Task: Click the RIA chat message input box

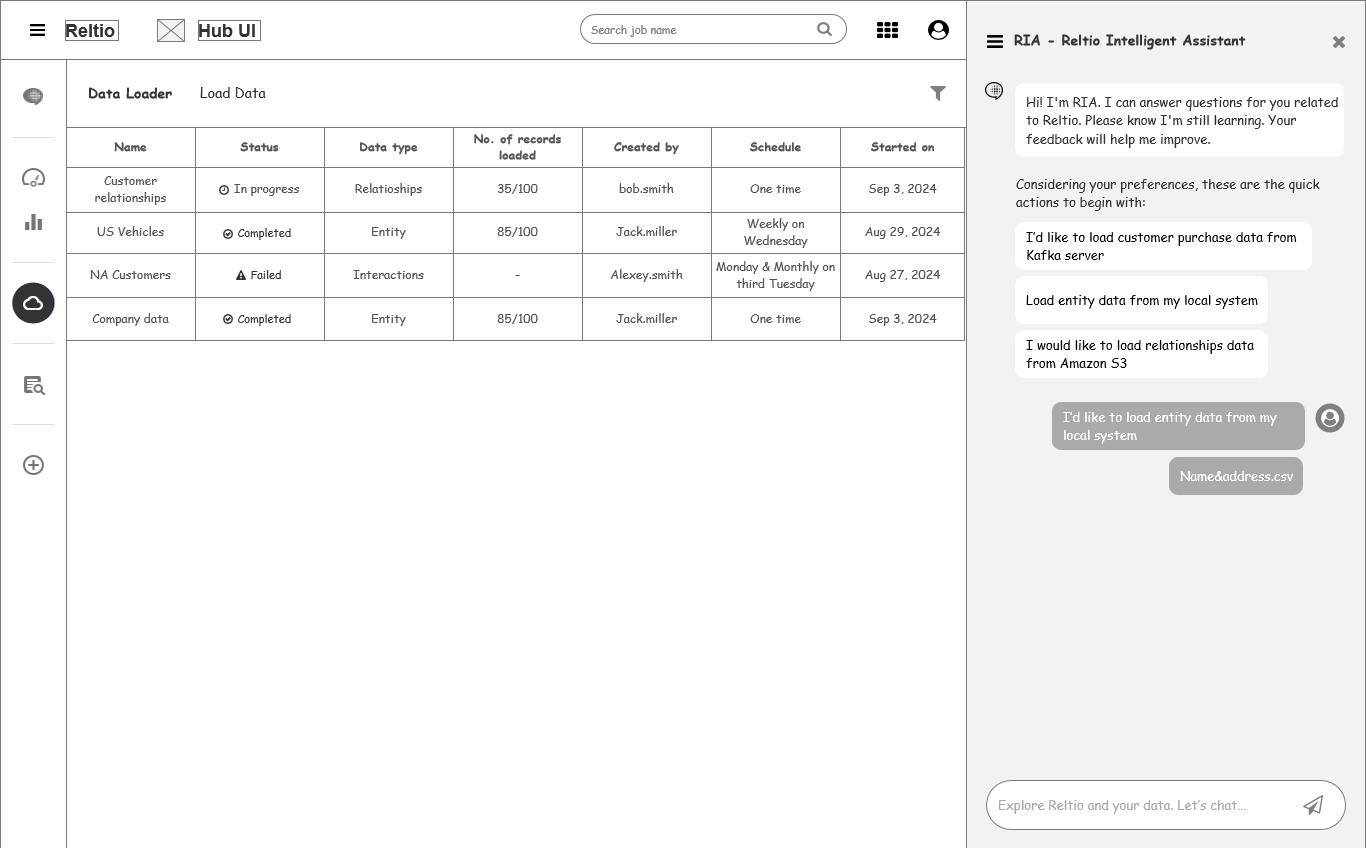Action: point(1140,805)
